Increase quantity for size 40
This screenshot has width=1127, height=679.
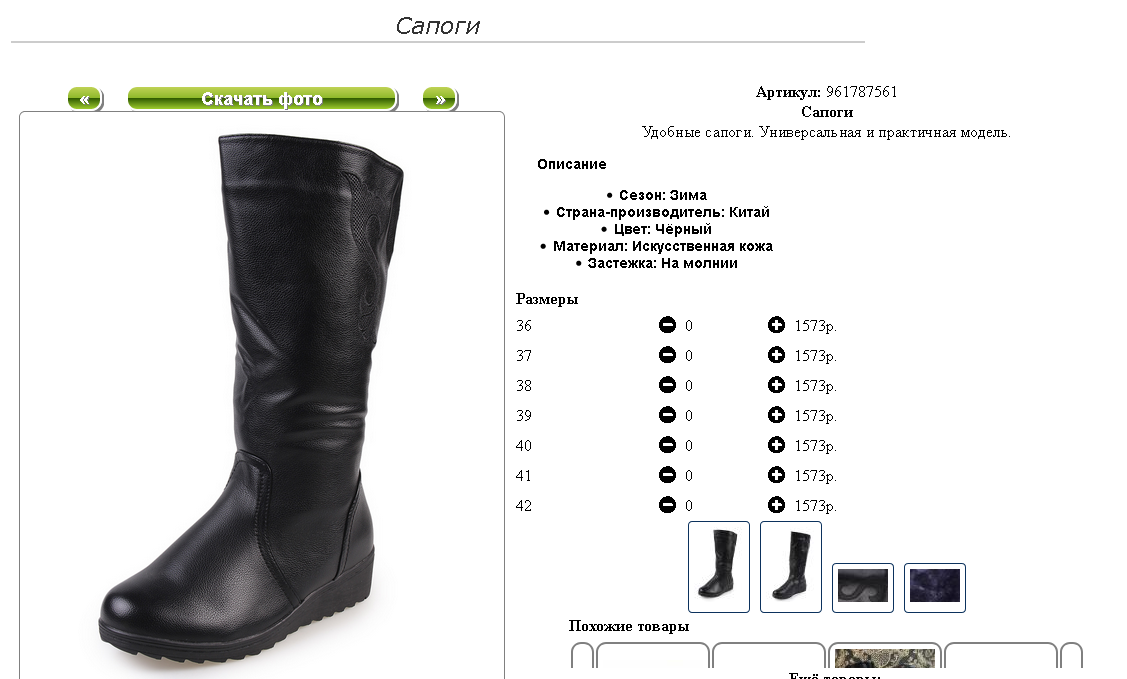tap(776, 445)
